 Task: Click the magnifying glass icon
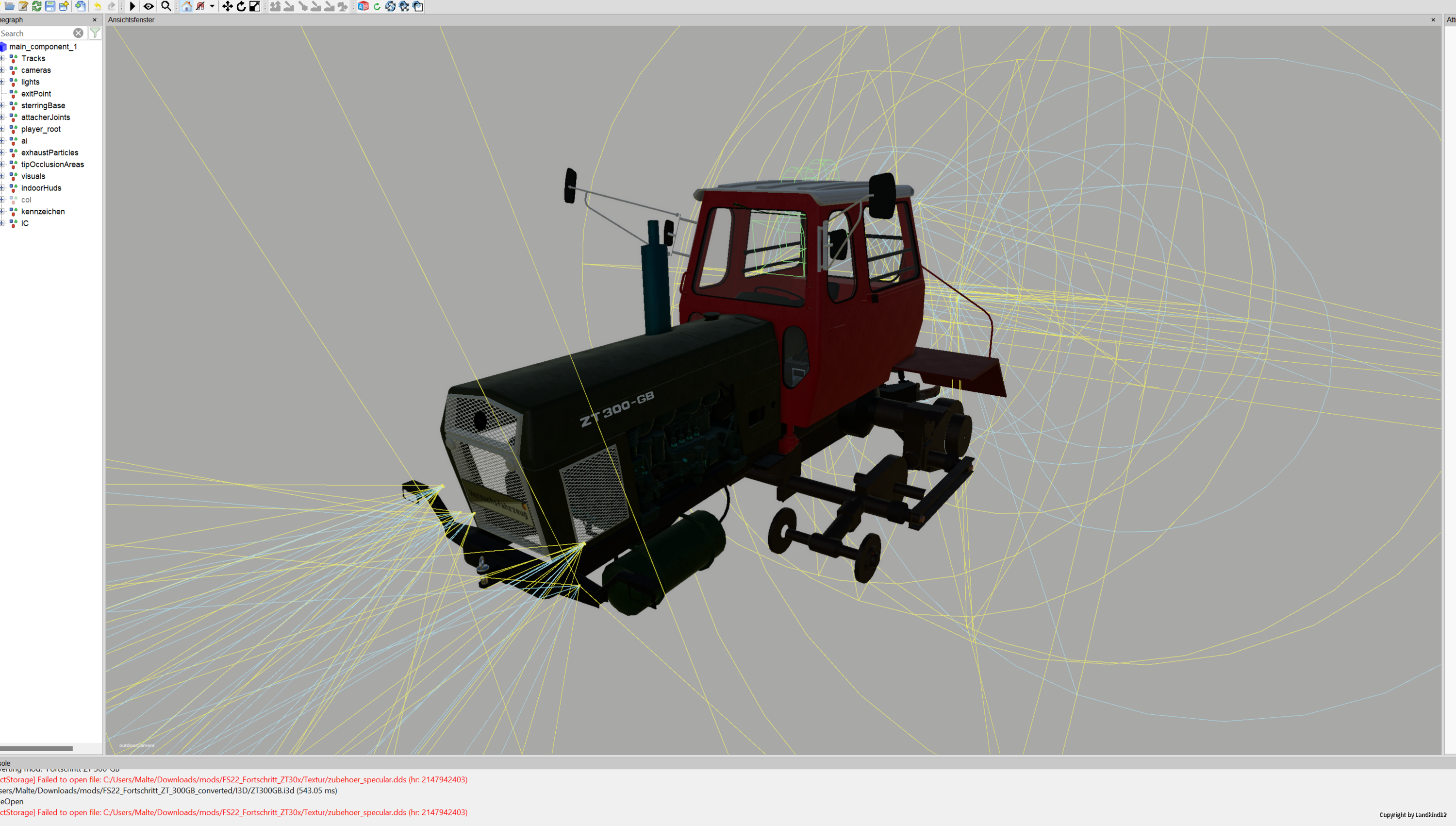pos(166,6)
